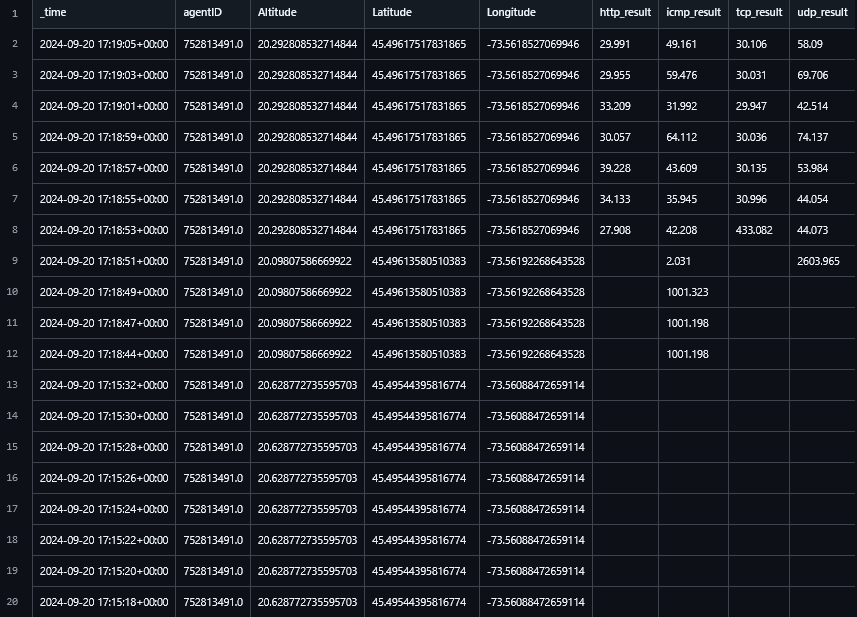Select line number 13 in the gutter
Viewport: 857px width, 617px height.
[x=12, y=385]
